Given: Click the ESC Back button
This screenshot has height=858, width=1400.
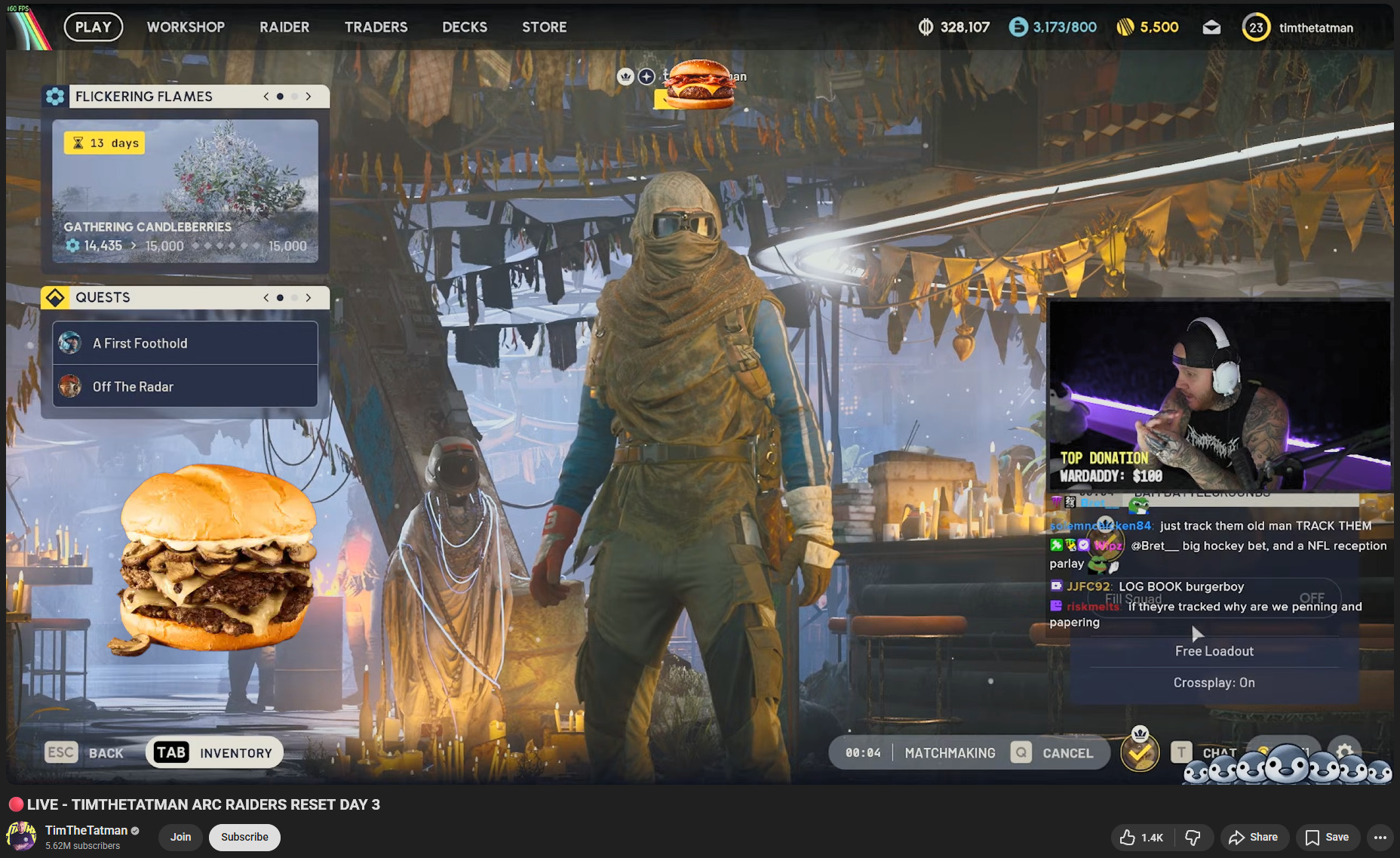Looking at the screenshot, I should [84, 752].
